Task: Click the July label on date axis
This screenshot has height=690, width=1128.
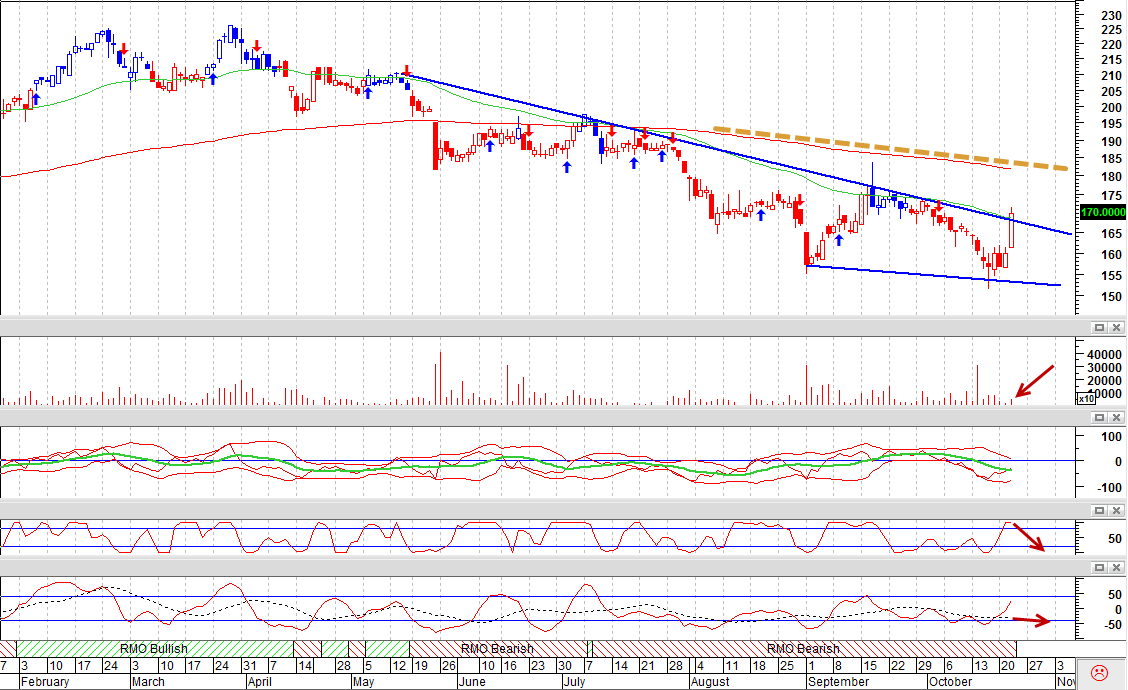Action: click(x=574, y=681)
